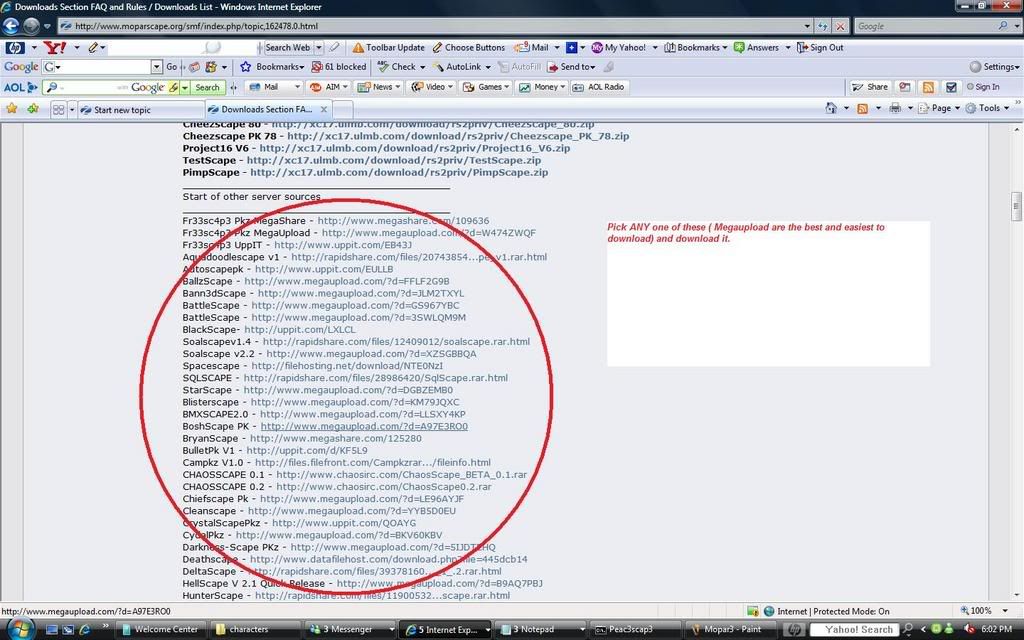Switch to the Start new topic tab
1024x640 pixels.
(x=140, y=110)
